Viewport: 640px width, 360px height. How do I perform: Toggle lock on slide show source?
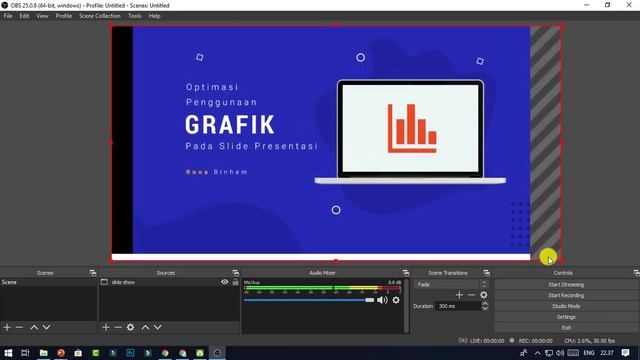click(x=236, y=282)
